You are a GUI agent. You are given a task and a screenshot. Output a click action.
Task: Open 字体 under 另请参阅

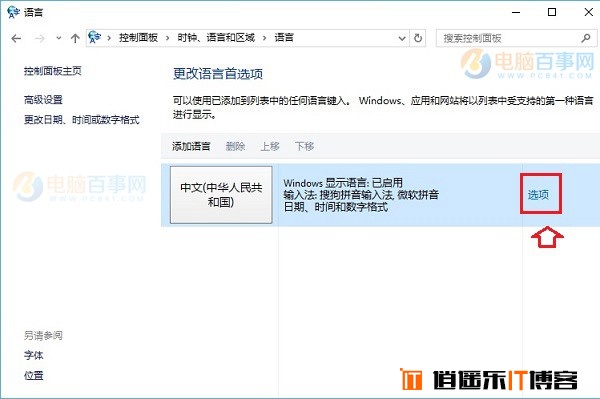tap(34, 355)
